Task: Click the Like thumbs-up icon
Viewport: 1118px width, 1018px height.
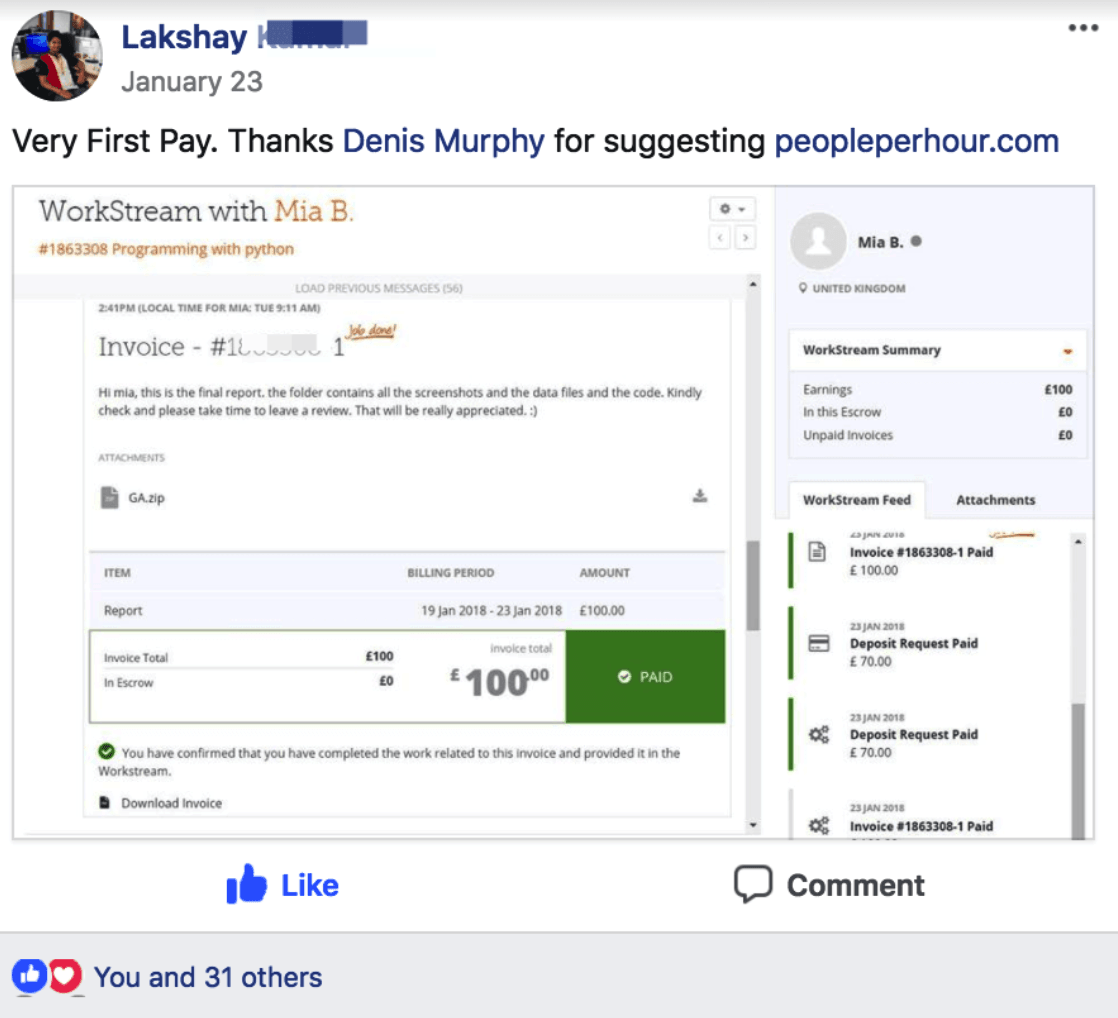Action: (246, 884)
